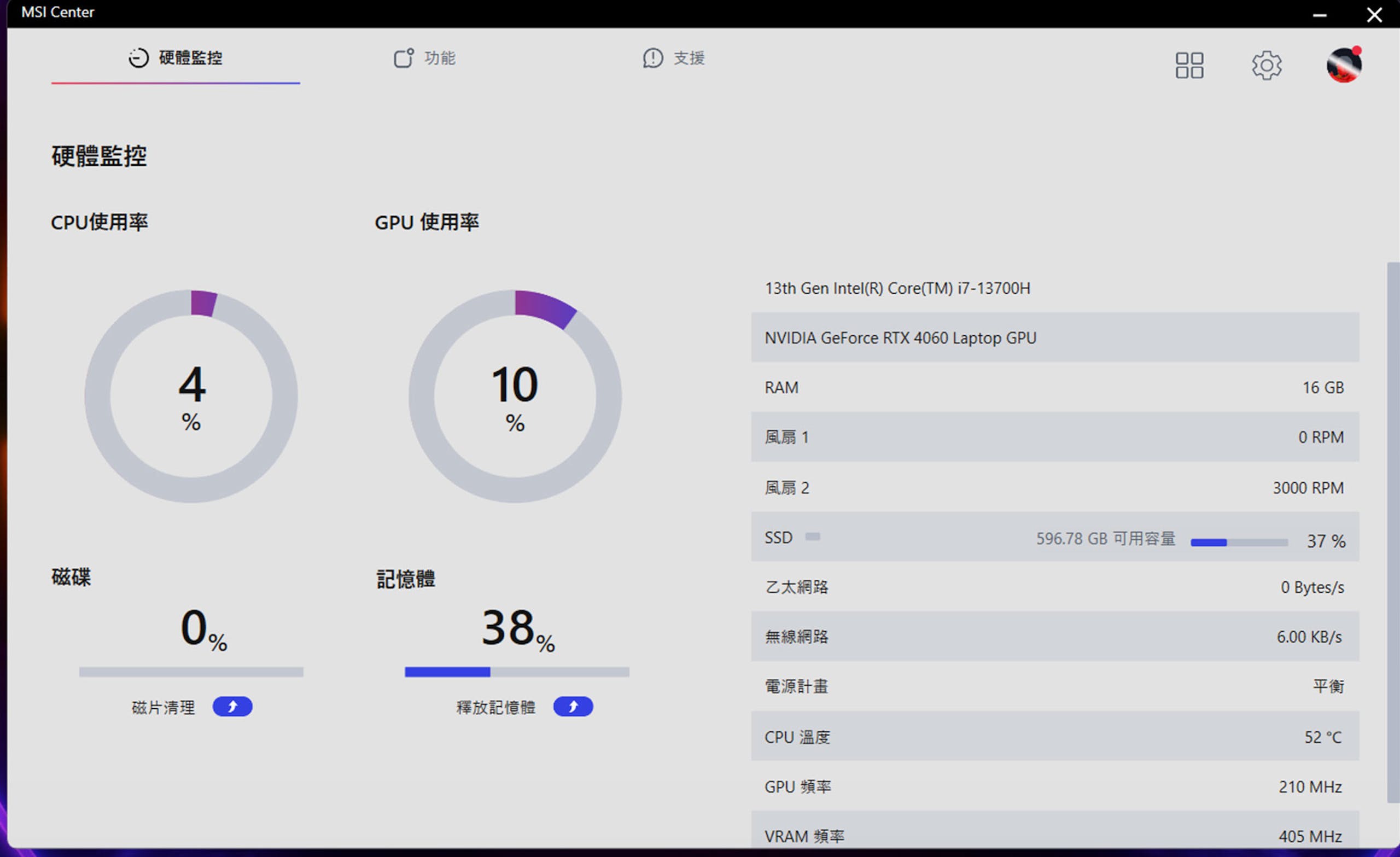Click the 電源計畫 平衡 value

click(1328, 686)
